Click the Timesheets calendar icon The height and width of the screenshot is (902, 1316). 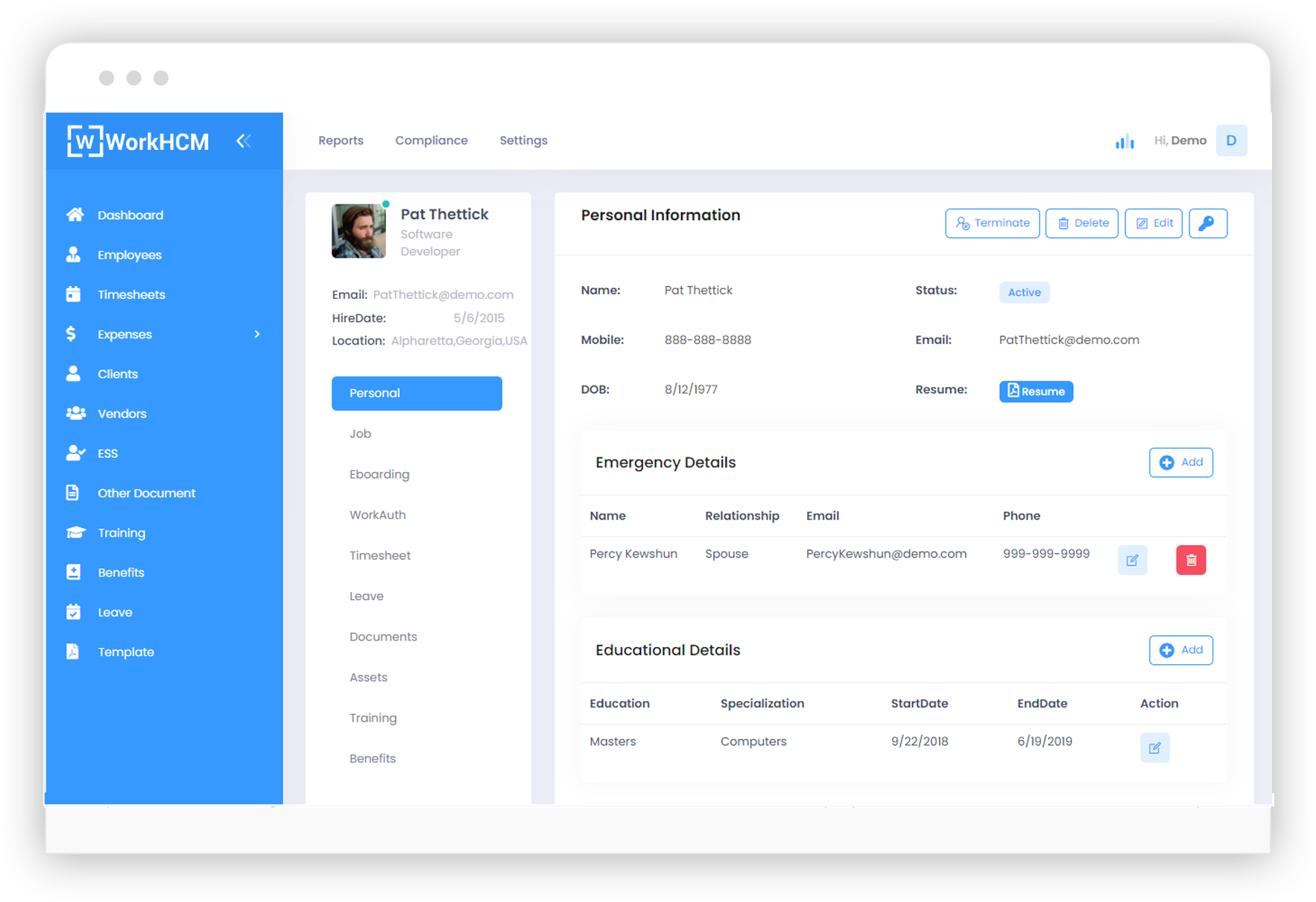click(73, 294)
